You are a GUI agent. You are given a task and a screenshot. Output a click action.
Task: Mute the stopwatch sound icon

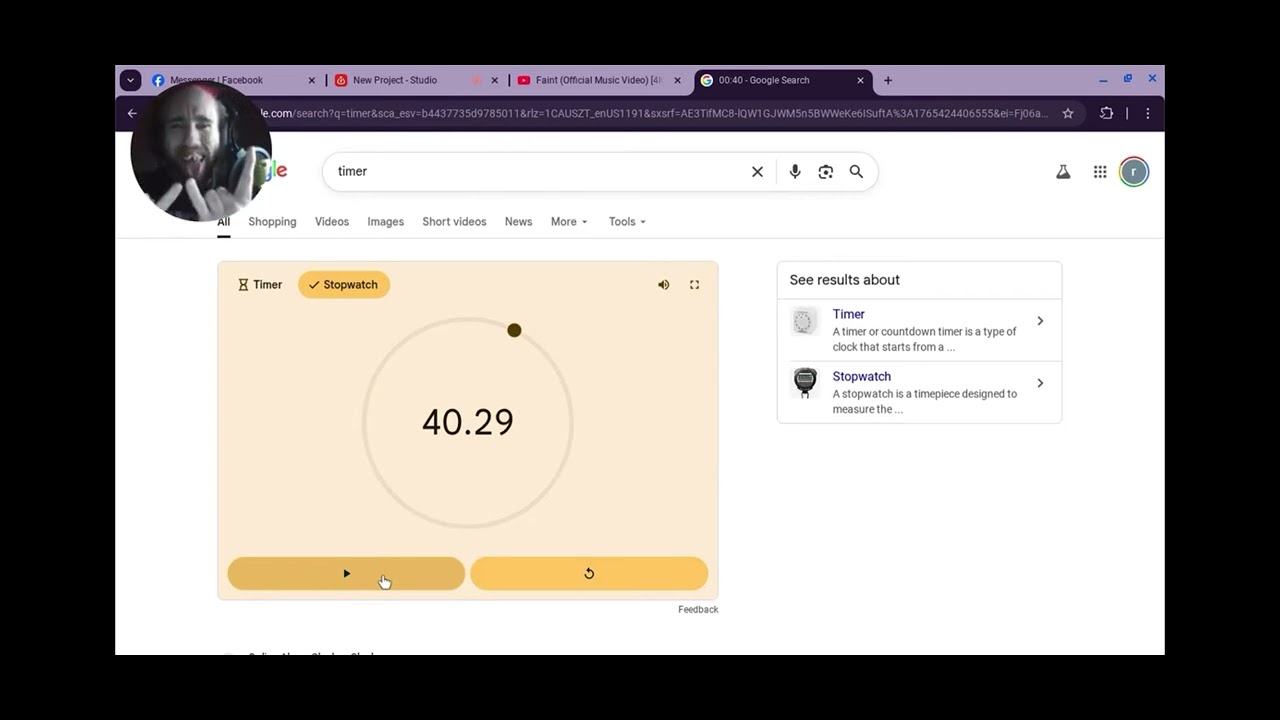click(x=663, y=285)
